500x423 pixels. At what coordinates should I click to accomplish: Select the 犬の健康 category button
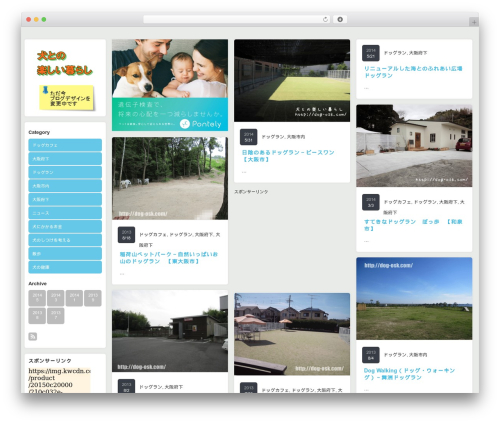[65, 267]
